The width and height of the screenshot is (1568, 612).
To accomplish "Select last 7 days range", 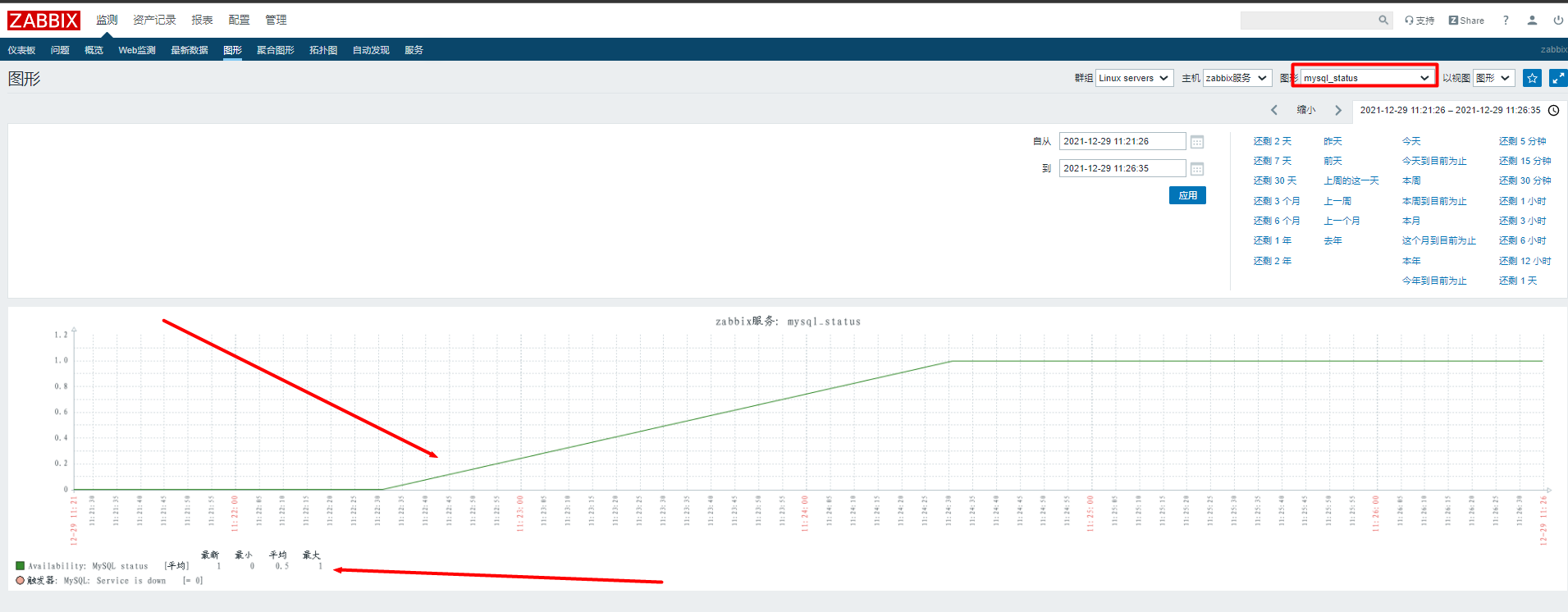I will point(1273,161).
